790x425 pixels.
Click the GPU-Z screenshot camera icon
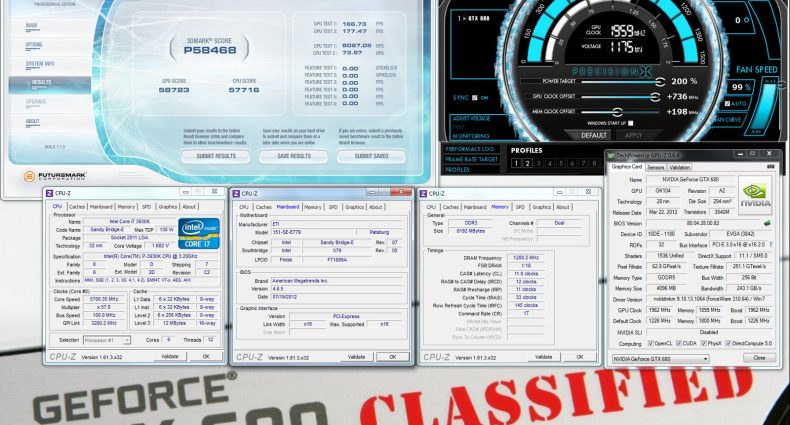(x=770, y=166)
